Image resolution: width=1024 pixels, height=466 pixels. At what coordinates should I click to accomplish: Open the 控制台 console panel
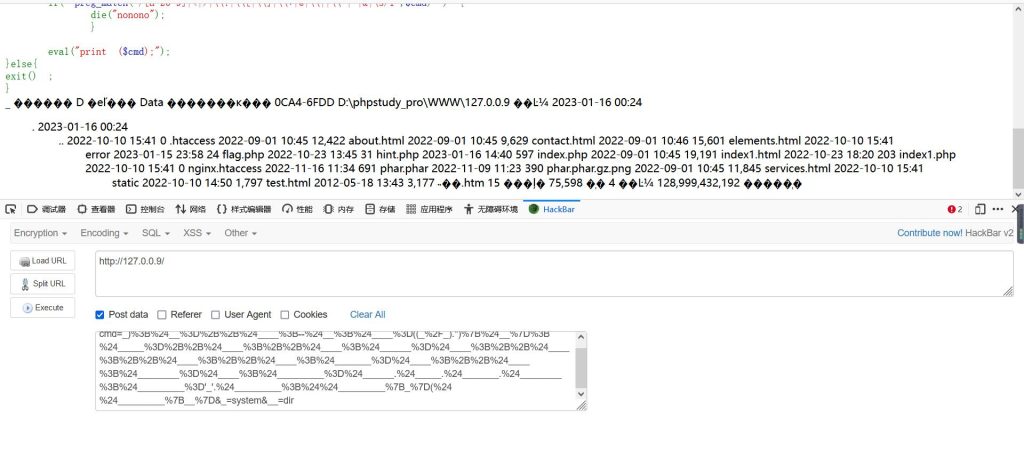coord(145,209)
